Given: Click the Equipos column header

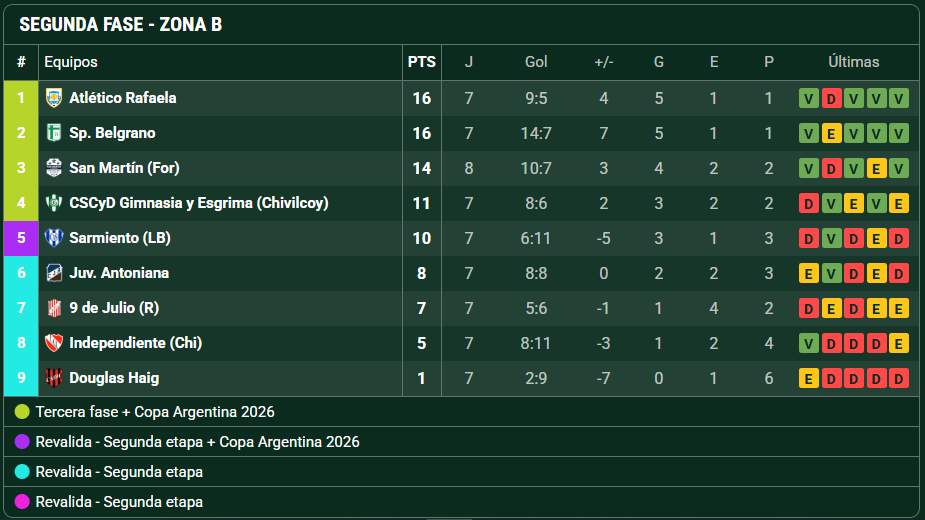Looking at the screenshot, I should [x=71, y=62].
